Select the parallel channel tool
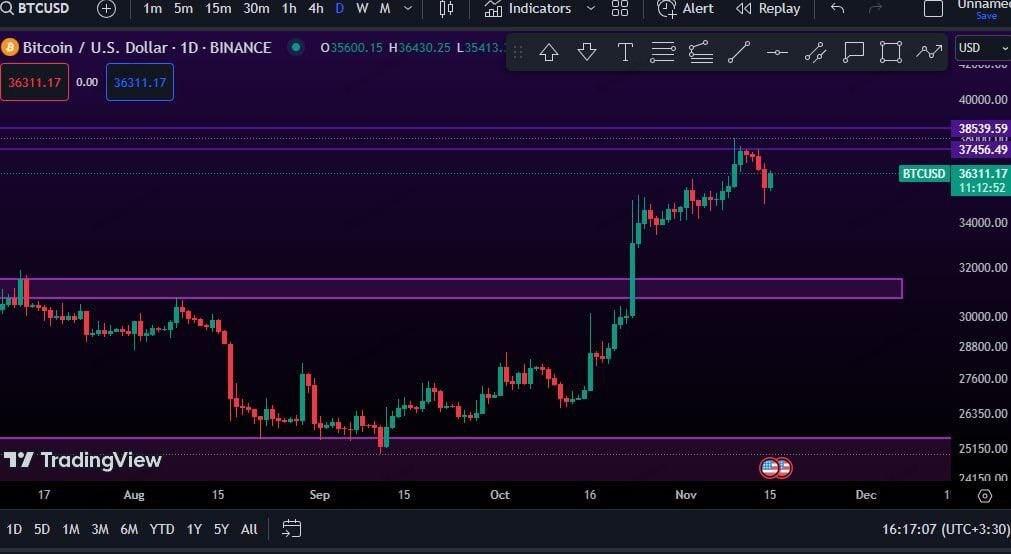Screen dimensions: 1011x554 pos(815,52)
